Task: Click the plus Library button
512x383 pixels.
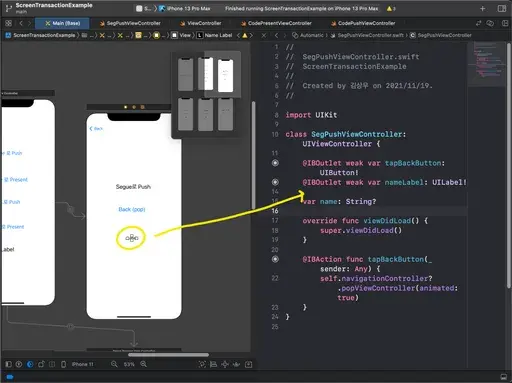Action: tap(482, 8)
